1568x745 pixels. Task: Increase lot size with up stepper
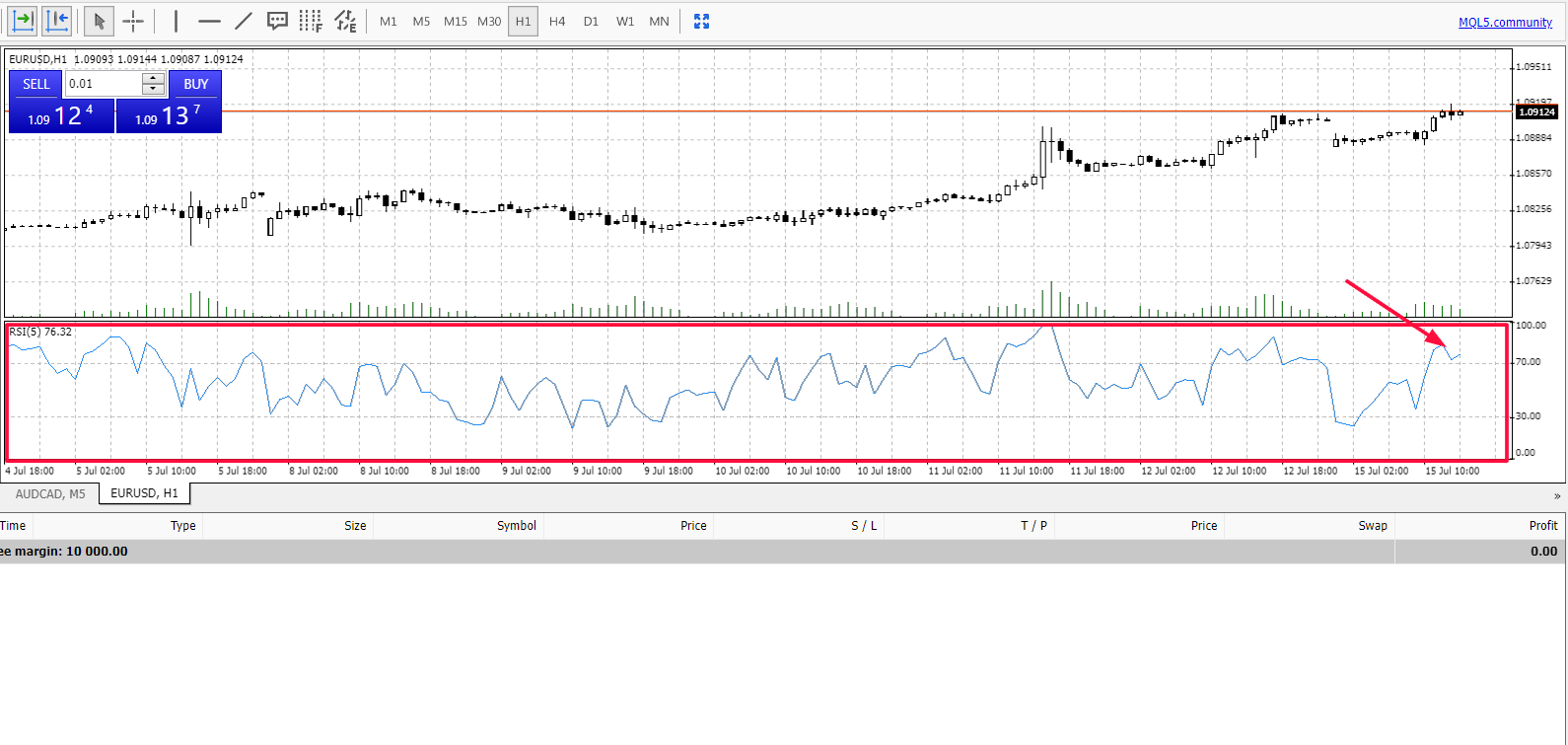(154, 78)
